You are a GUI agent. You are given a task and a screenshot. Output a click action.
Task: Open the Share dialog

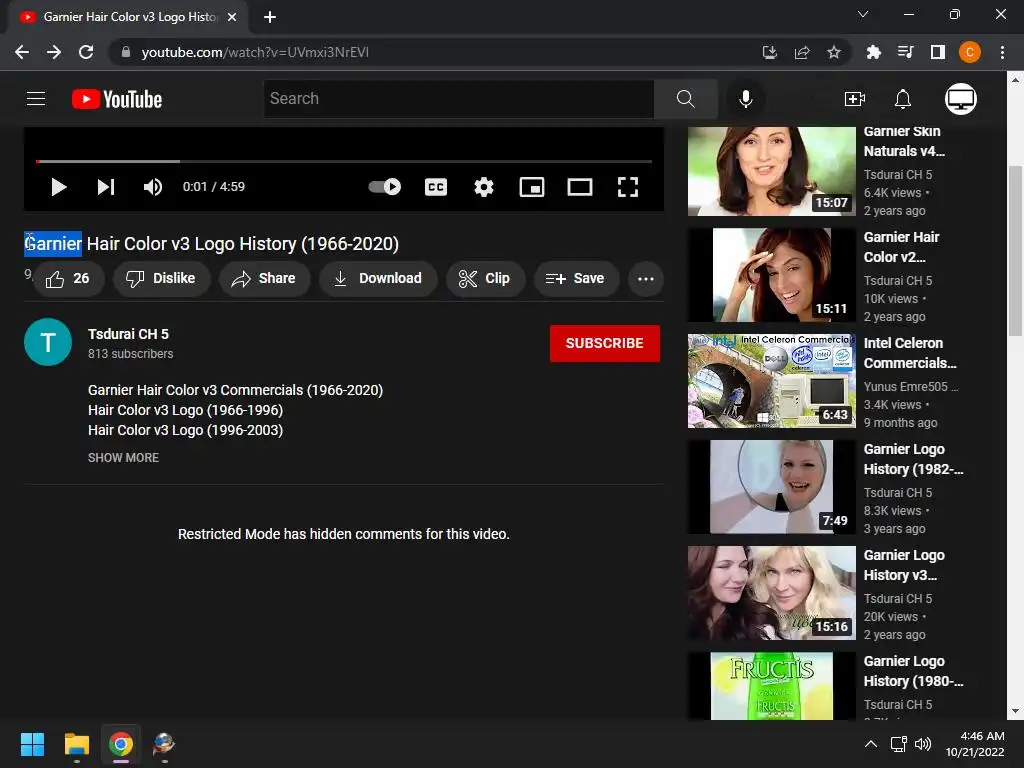pyautogui.click(x=264, y=278)
